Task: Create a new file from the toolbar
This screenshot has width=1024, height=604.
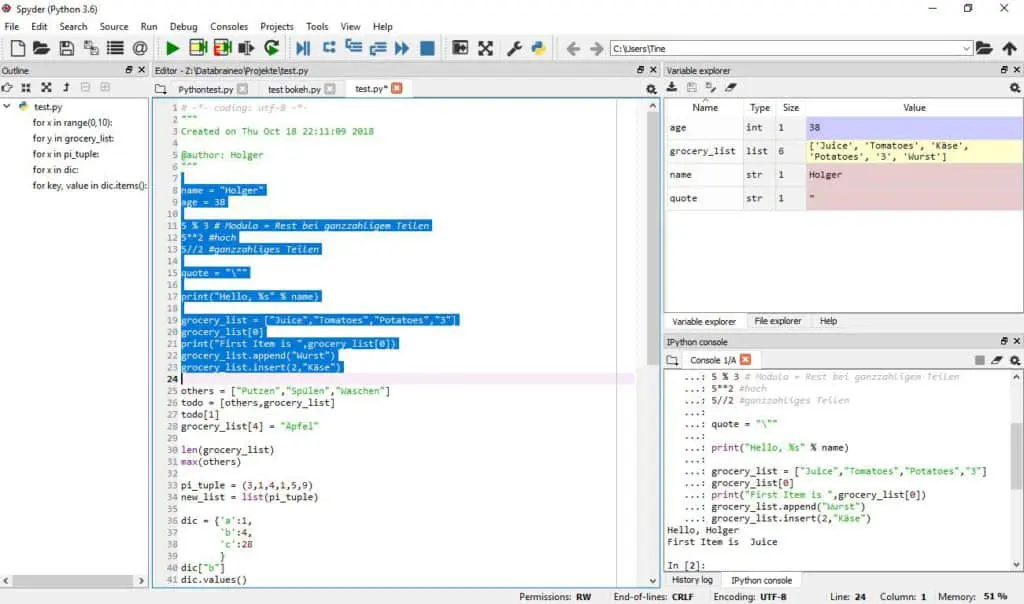Action: 18,48
